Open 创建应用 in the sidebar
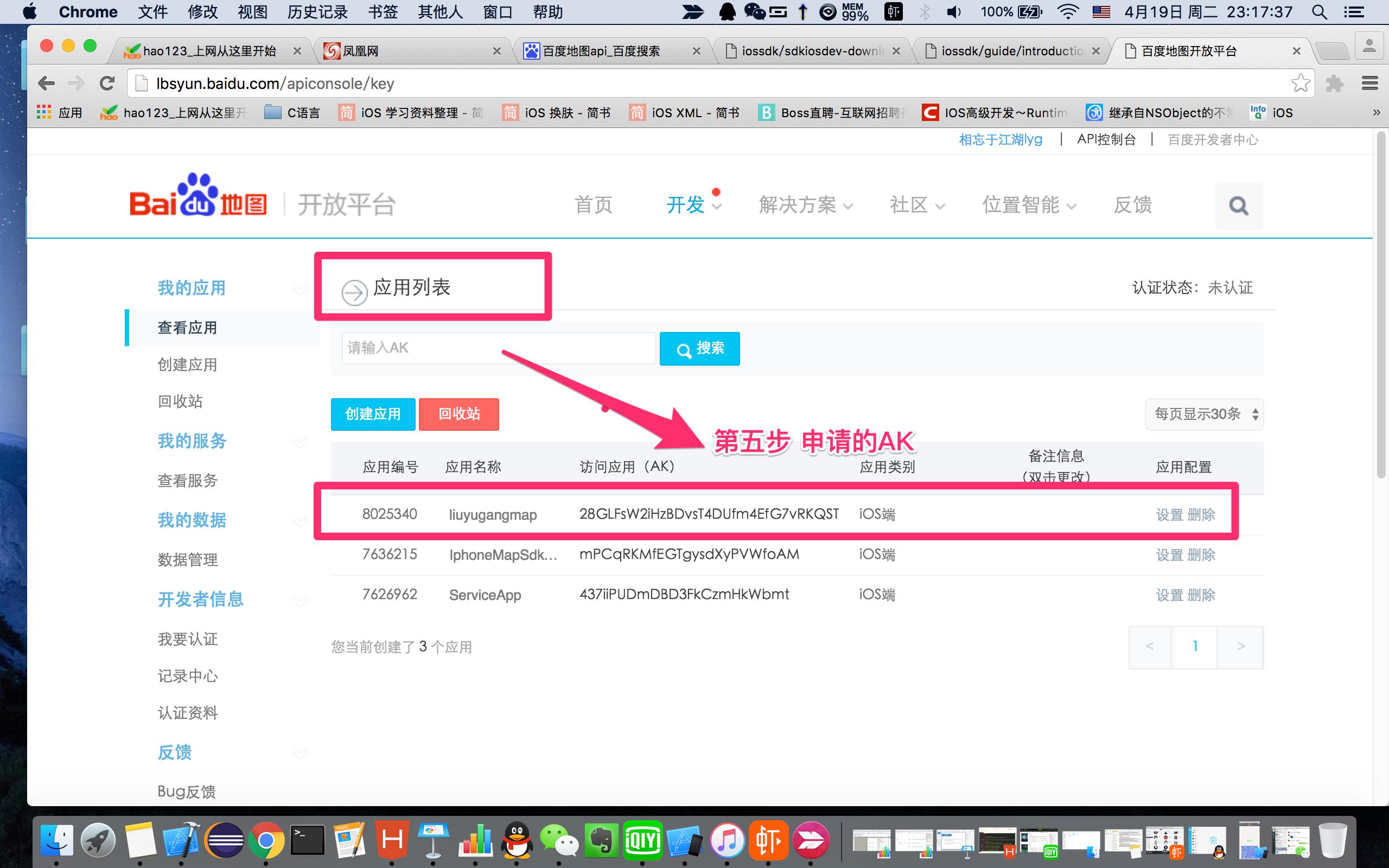This screenshot has width=1389, height=868. [188, 365]
